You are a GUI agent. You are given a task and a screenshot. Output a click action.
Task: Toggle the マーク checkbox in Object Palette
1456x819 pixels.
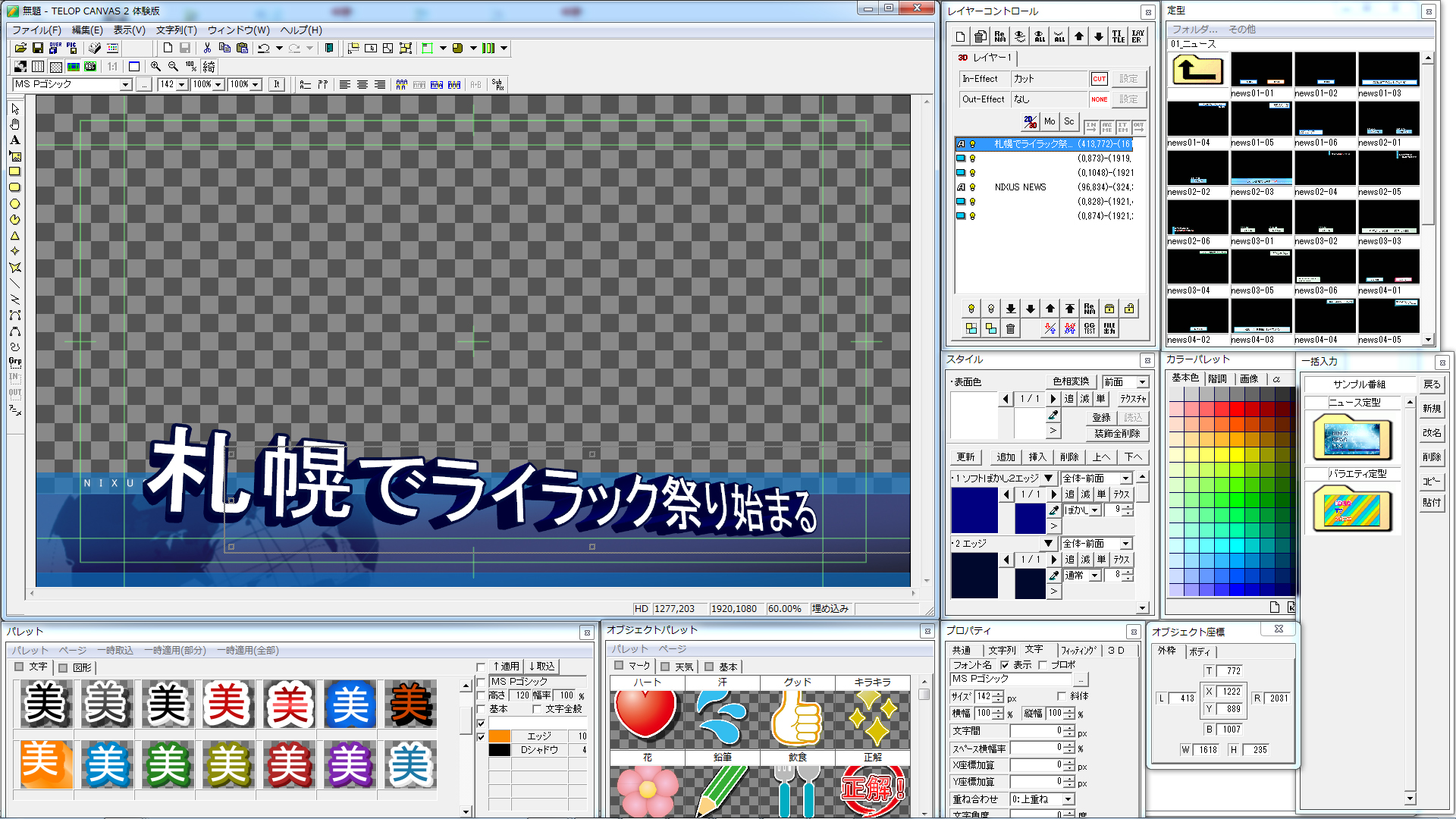(619, 666)
